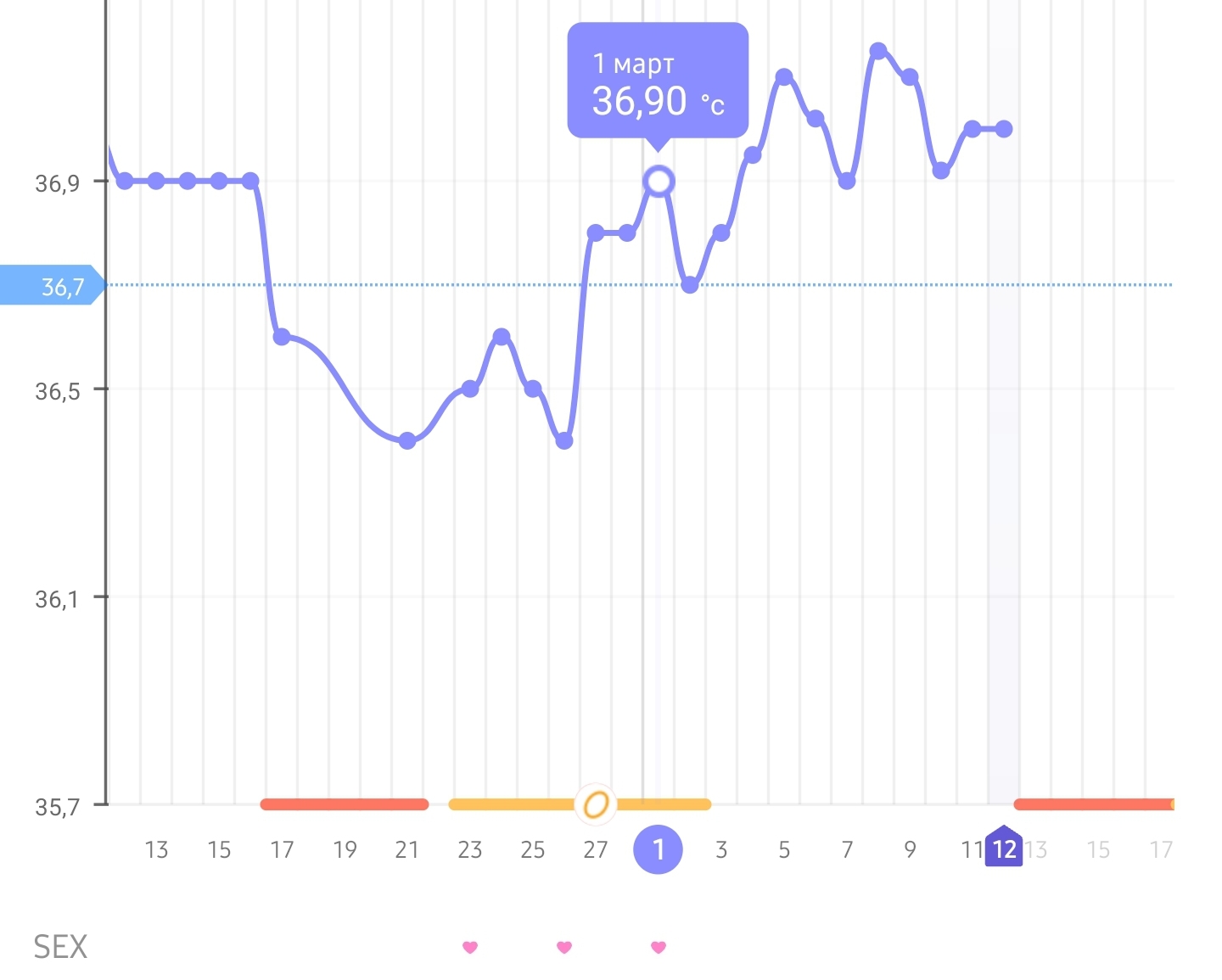This screenshot has height=980, width=1222.
Task: Click the red period bar spanning dates 17–21
Action: [345, 804]
